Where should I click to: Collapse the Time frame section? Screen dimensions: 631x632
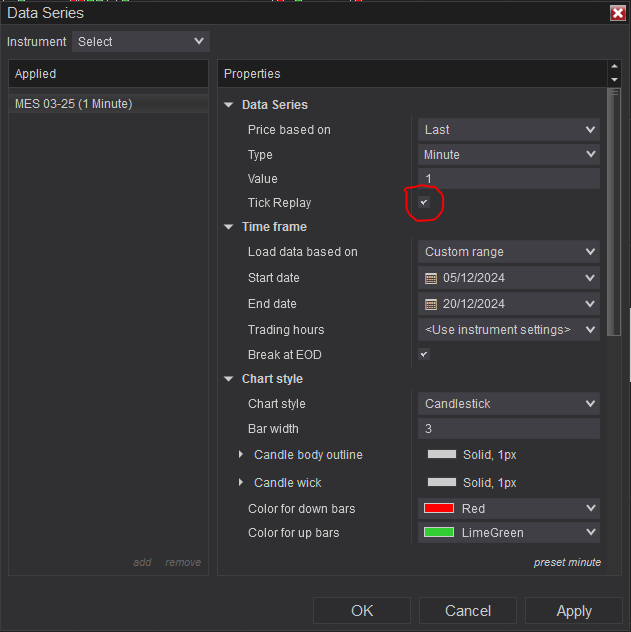tap(229, 227)
